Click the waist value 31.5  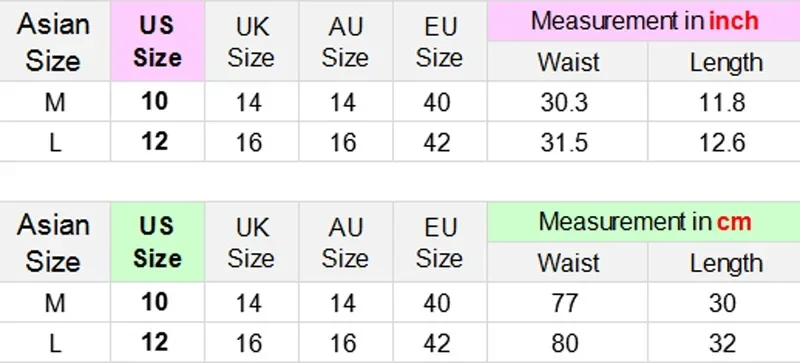coord(564,142)
